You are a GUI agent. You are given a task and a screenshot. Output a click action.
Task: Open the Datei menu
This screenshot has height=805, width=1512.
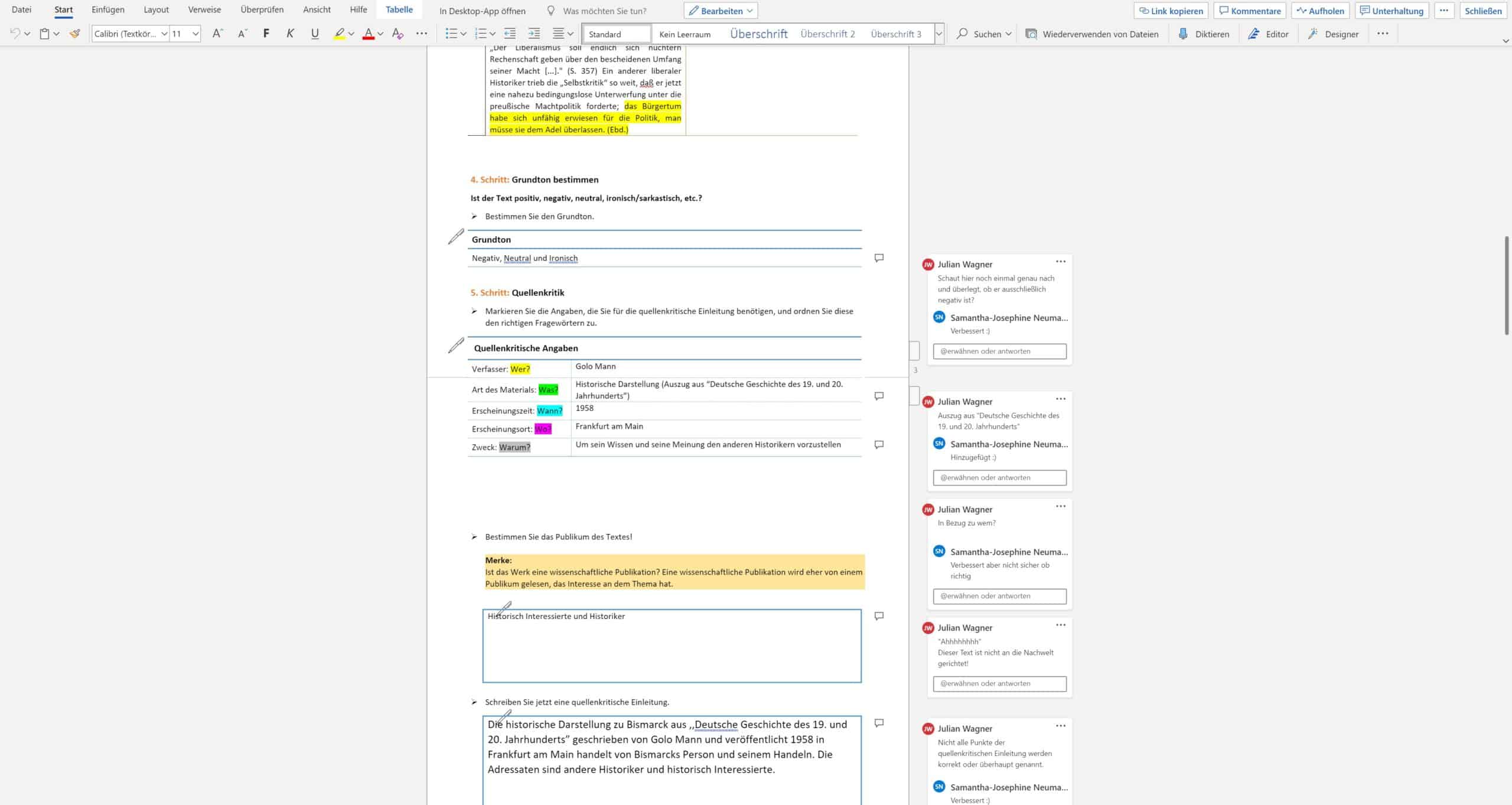pyautogui.click(x=22, y=10)
